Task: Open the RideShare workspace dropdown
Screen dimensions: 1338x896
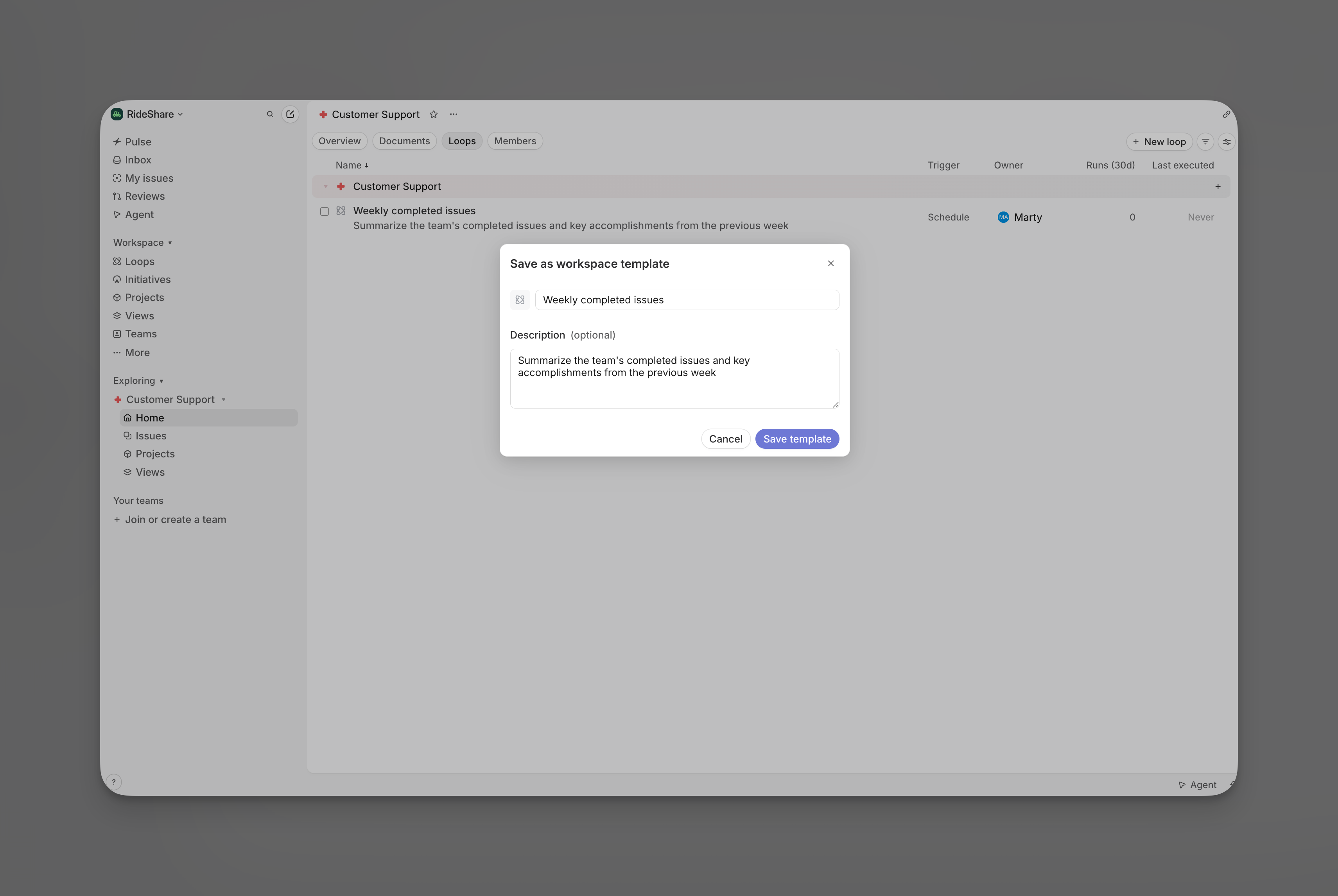Action: click(147, 114)
